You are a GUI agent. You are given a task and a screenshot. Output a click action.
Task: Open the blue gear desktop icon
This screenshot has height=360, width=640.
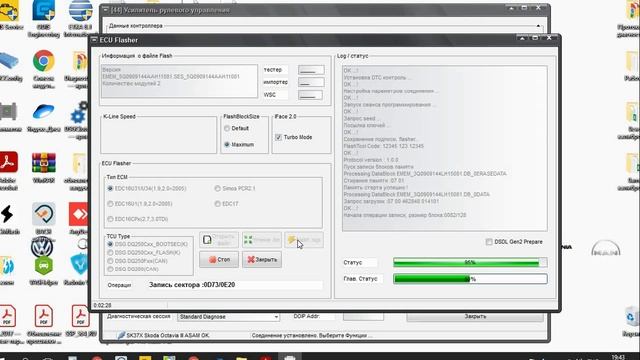pos(79,113)
